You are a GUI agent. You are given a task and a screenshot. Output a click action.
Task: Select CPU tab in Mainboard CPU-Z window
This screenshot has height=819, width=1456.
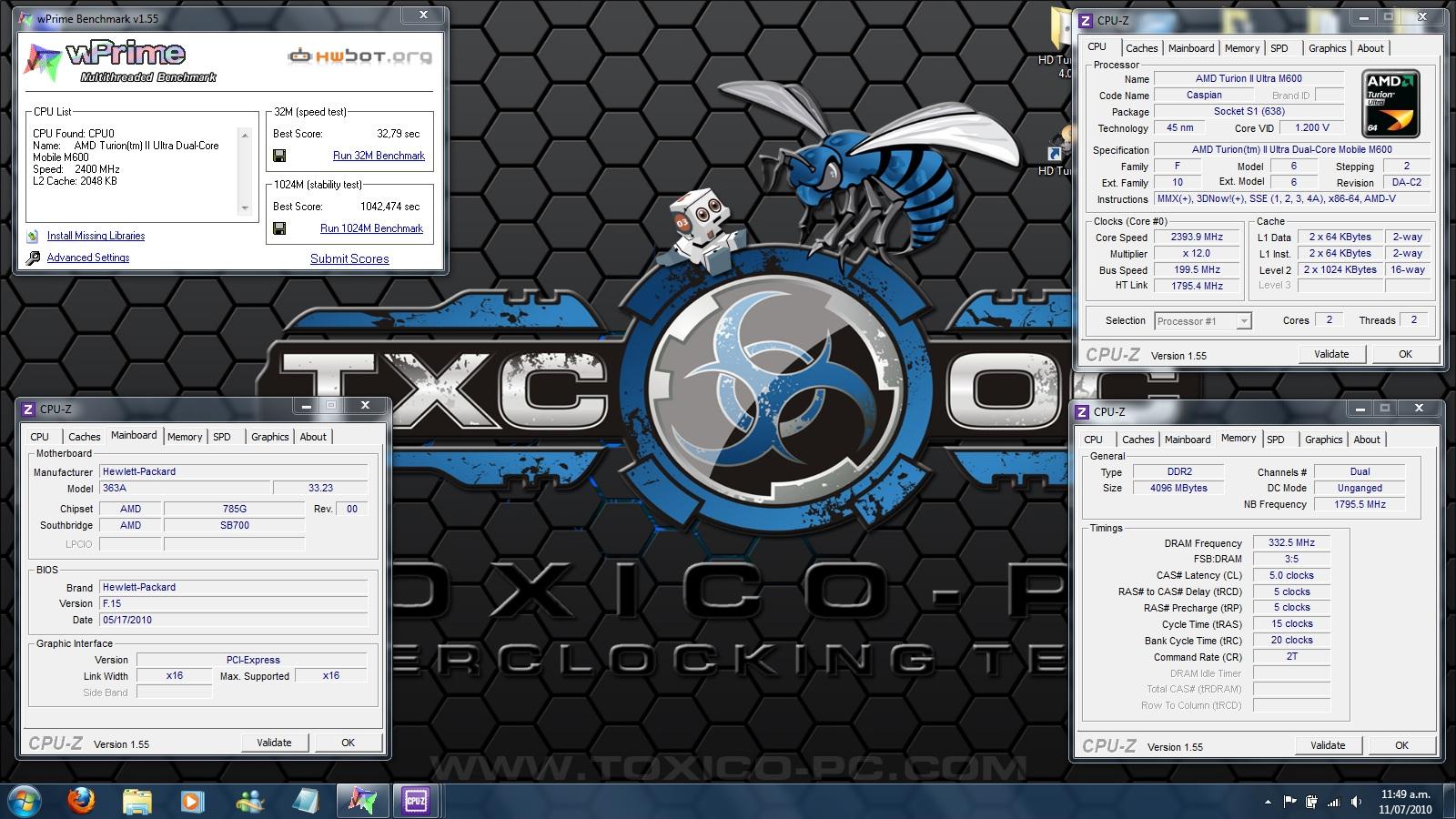[x=40, y=437]
